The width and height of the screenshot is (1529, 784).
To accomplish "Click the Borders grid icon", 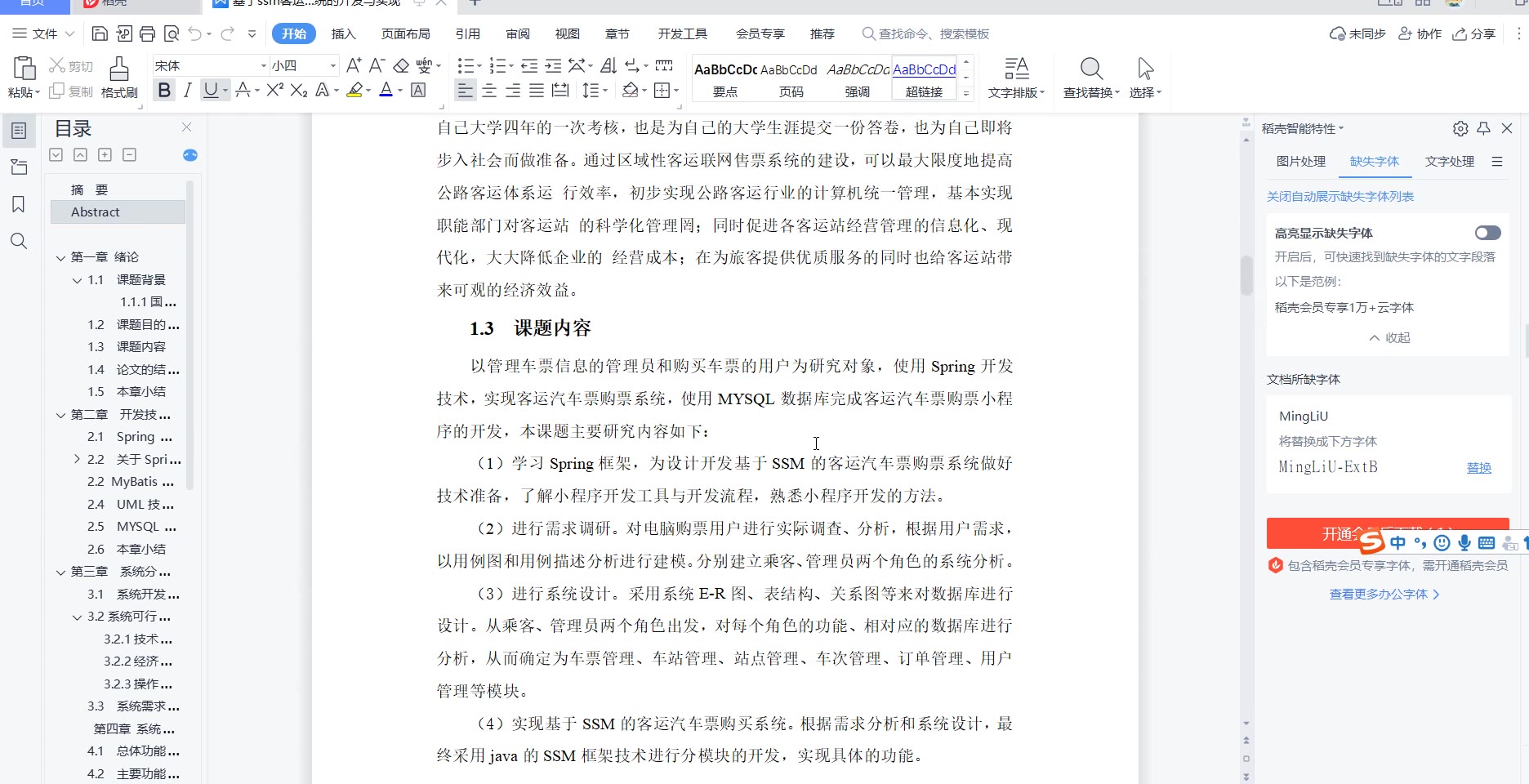I will pyautogui.click(x=662, y=90).
